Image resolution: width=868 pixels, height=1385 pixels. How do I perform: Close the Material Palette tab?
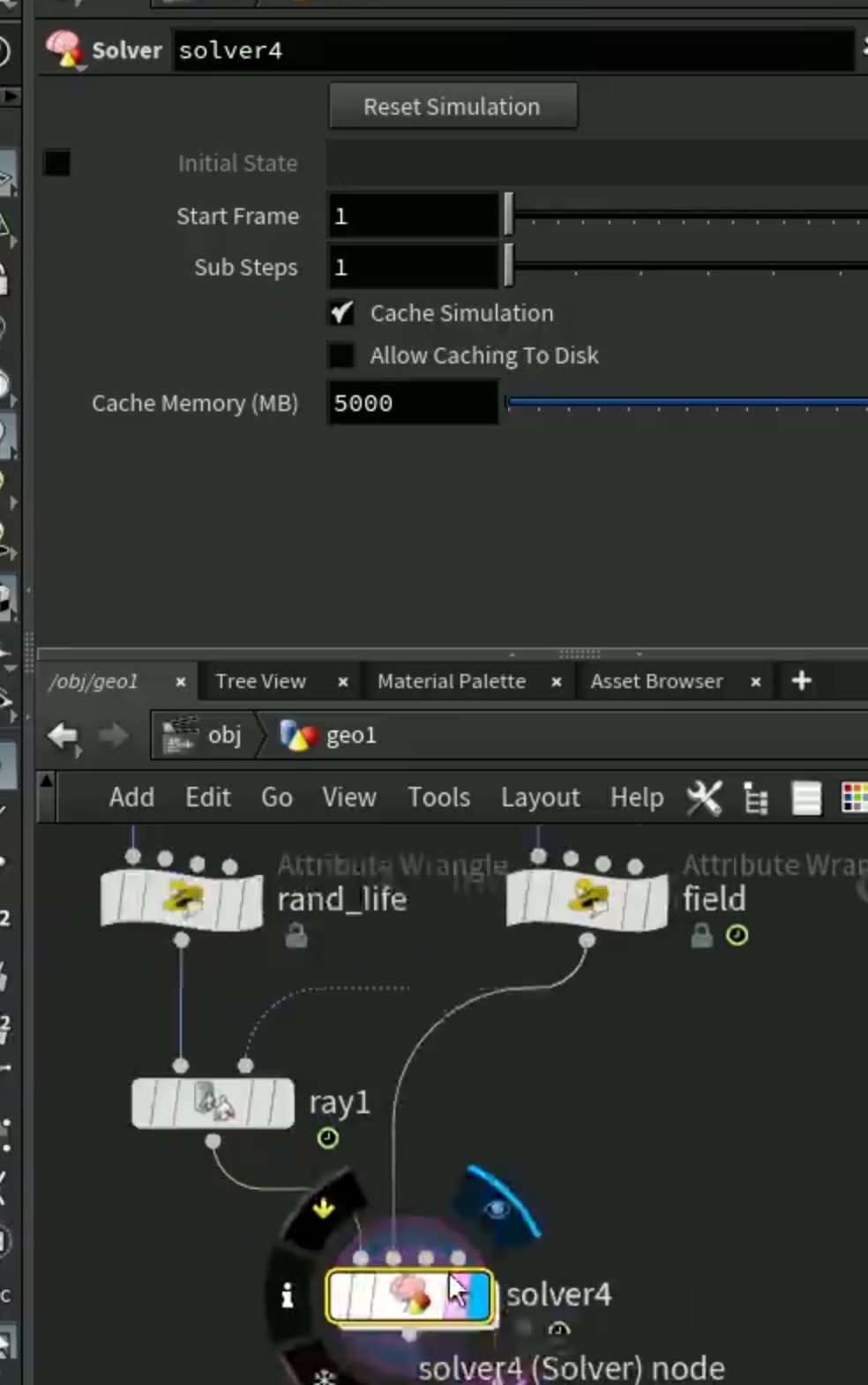point(557,682)
